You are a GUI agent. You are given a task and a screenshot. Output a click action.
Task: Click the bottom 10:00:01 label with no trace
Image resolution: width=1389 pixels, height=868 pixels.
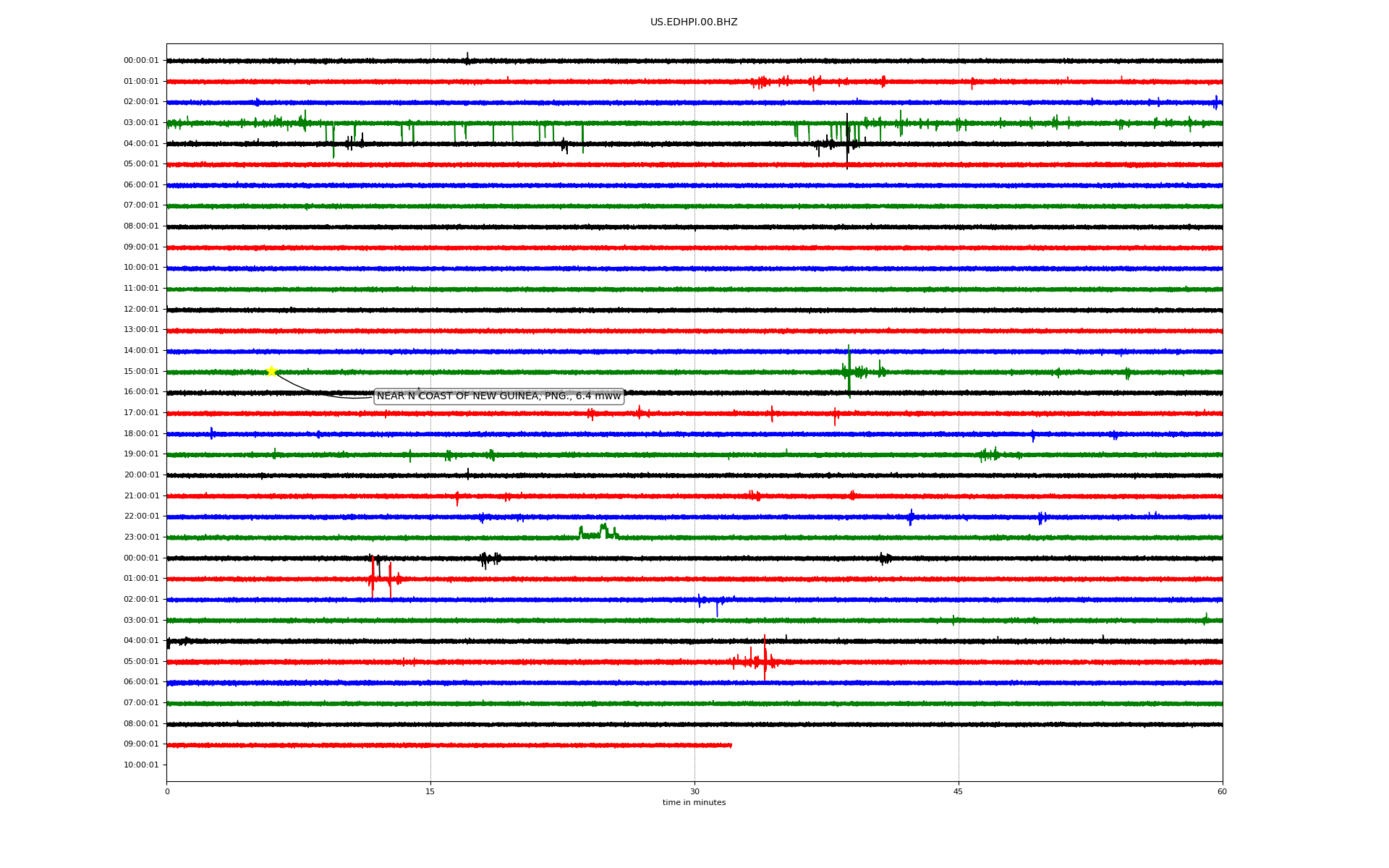coord(141,765)
